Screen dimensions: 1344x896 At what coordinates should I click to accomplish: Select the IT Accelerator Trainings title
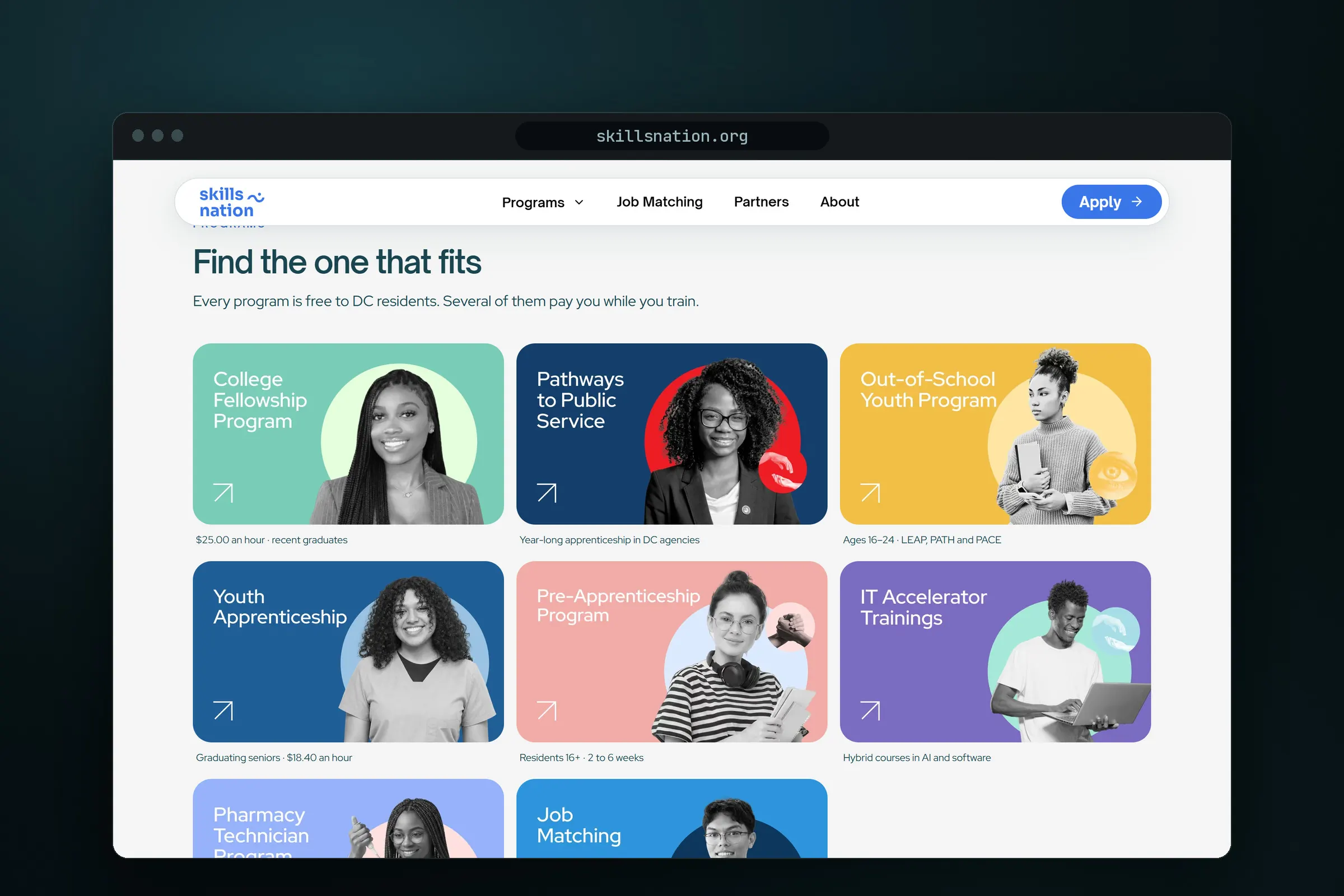923,607
